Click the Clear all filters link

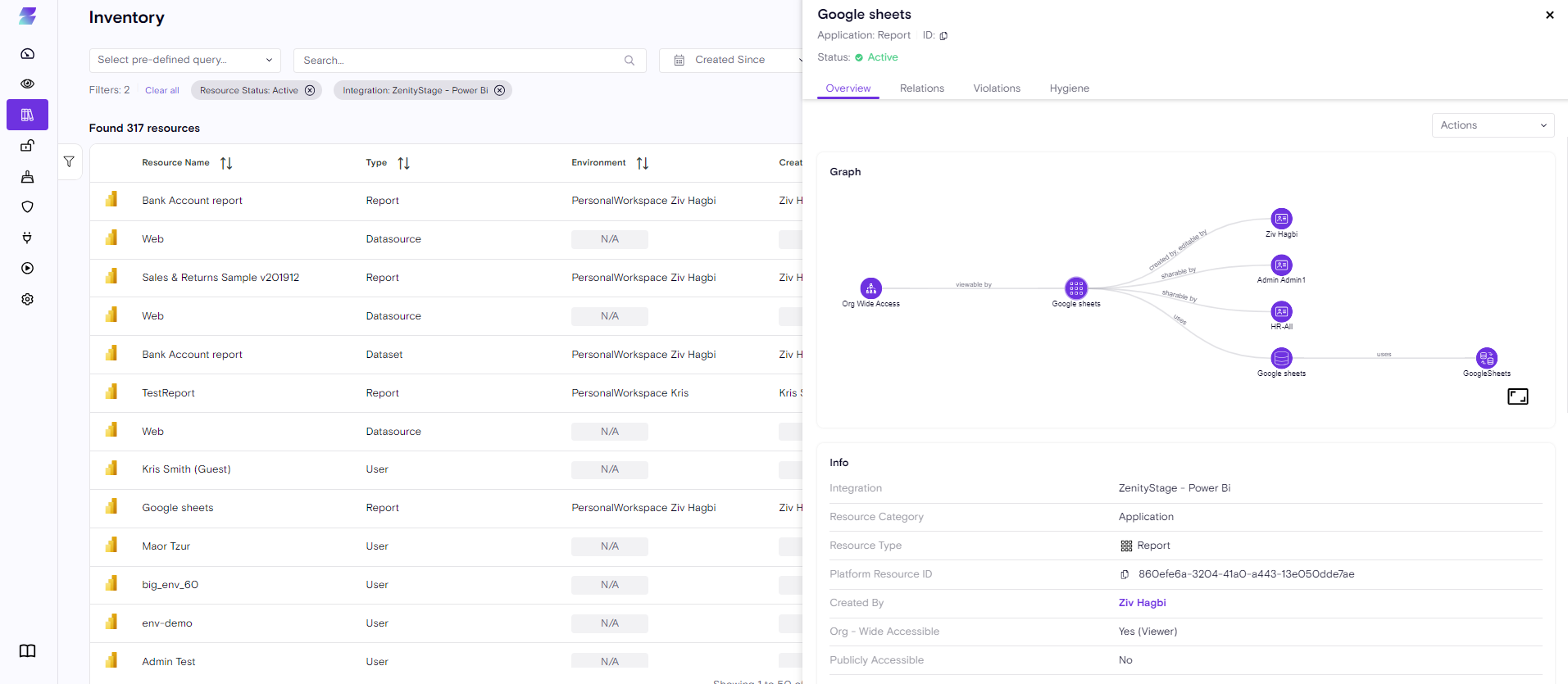(x=161, y=91)
